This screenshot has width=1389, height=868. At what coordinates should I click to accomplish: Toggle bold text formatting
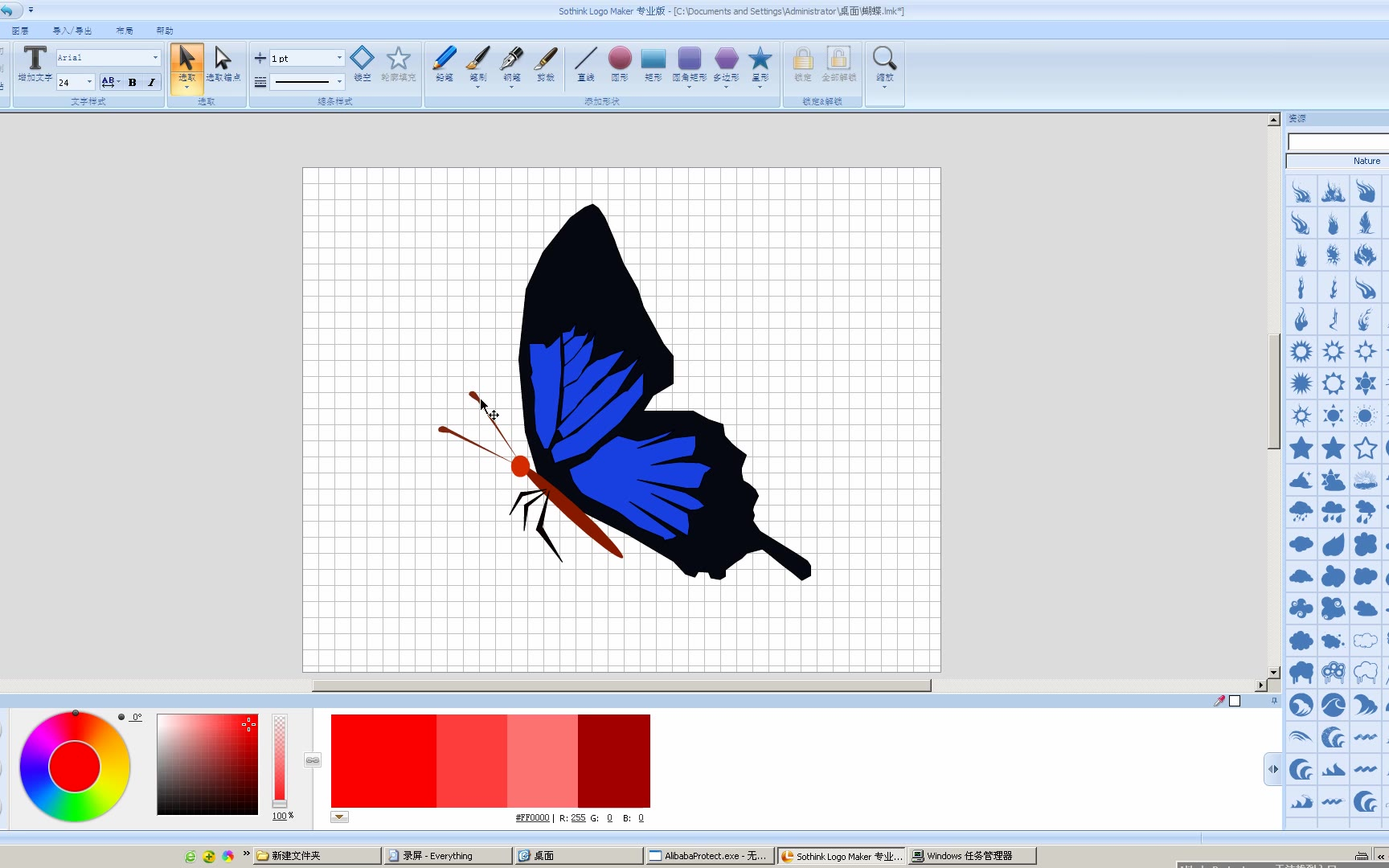pyautogui.click(x=133, y=82)
